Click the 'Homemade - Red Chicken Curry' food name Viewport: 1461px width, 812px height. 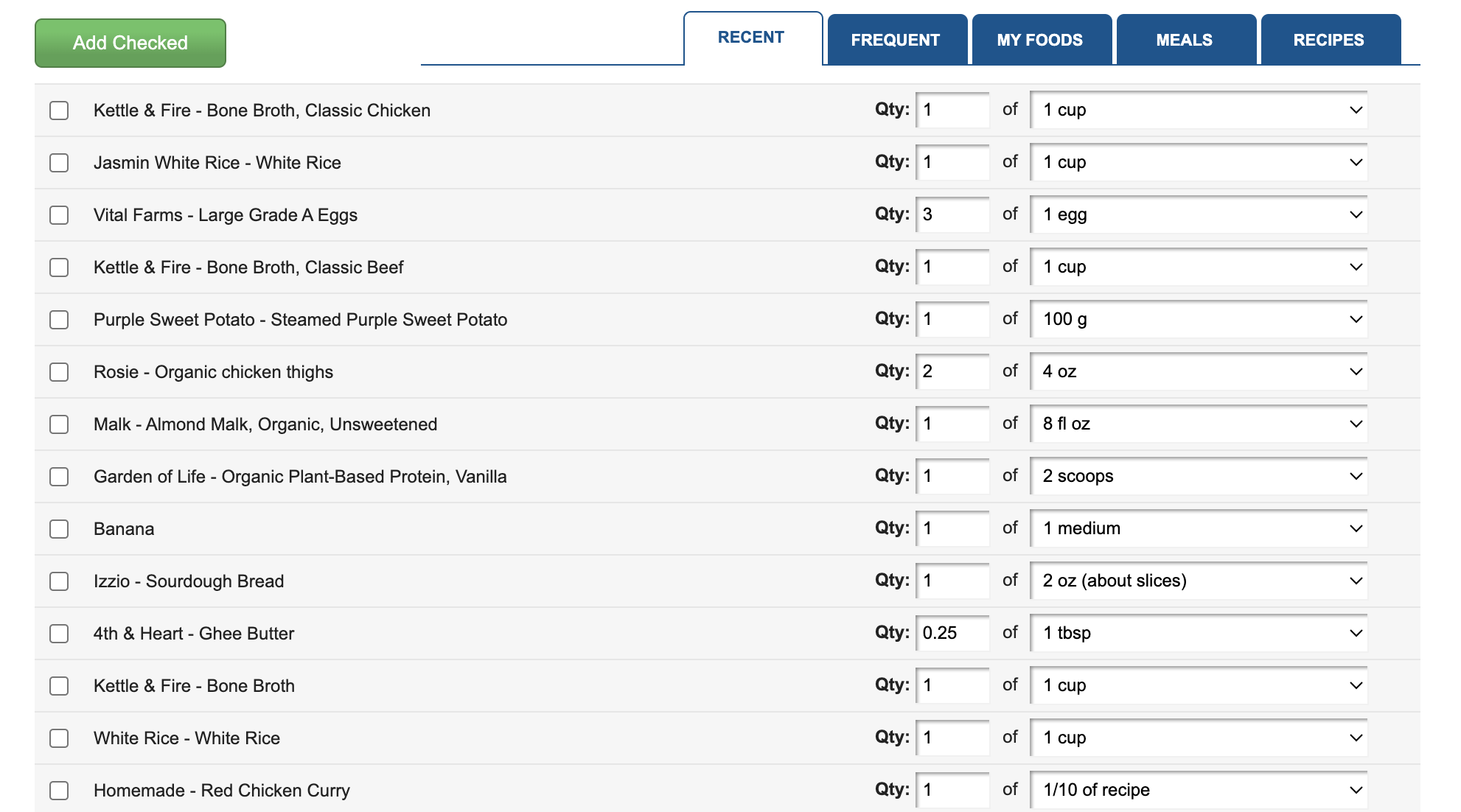[x=221, y=791]
